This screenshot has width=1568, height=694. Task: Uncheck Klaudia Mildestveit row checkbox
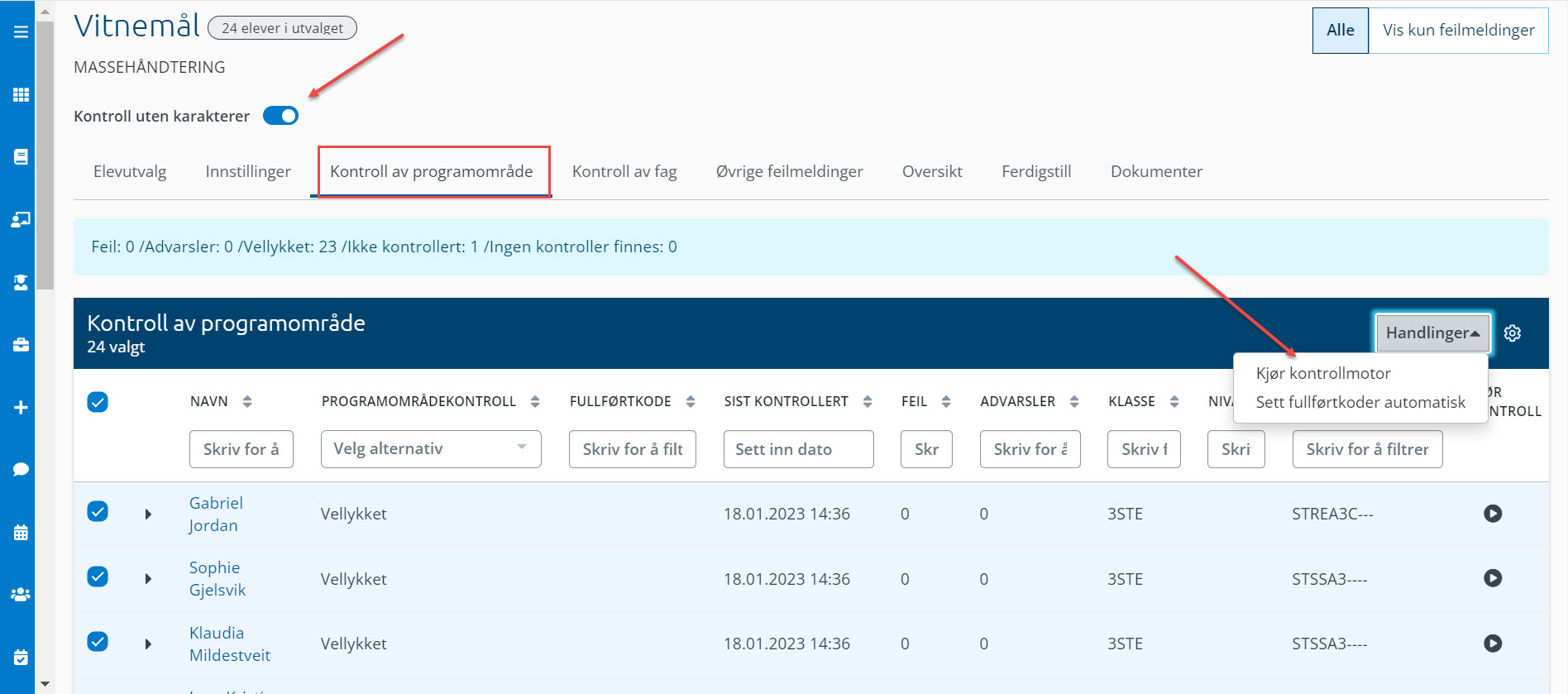98,641
